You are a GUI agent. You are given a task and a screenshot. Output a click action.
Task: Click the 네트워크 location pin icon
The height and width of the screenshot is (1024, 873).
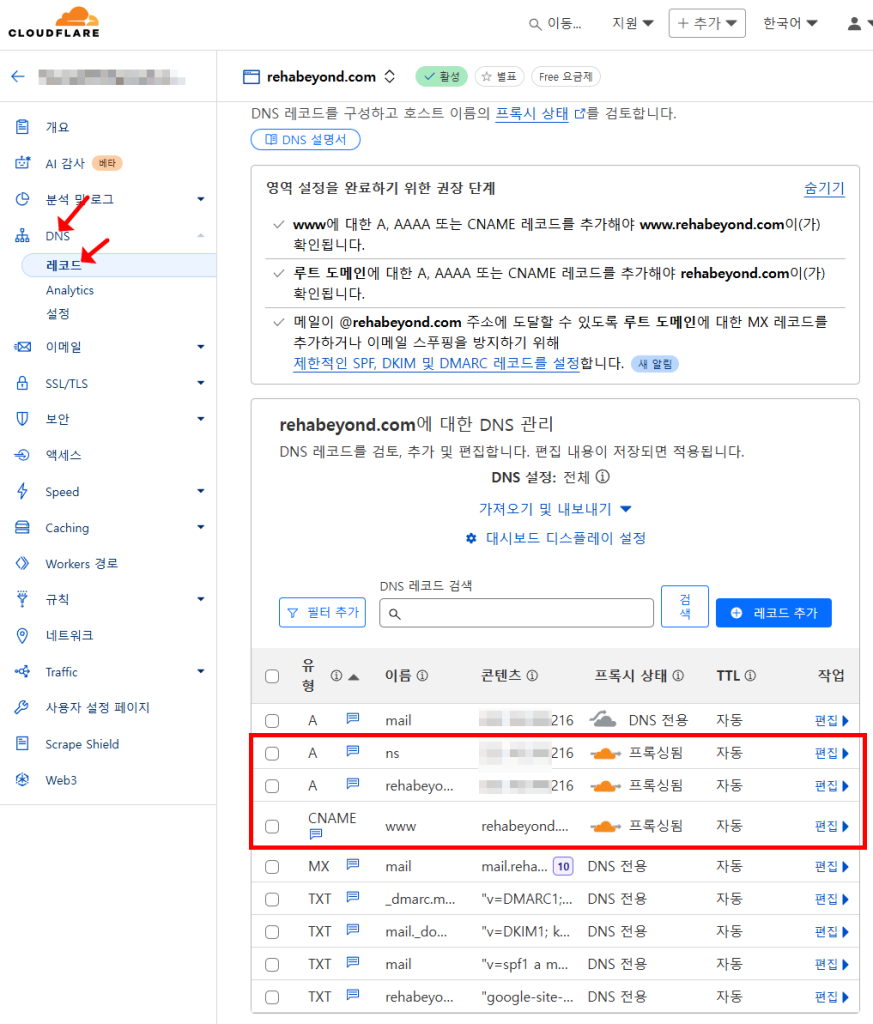[22, 635]
